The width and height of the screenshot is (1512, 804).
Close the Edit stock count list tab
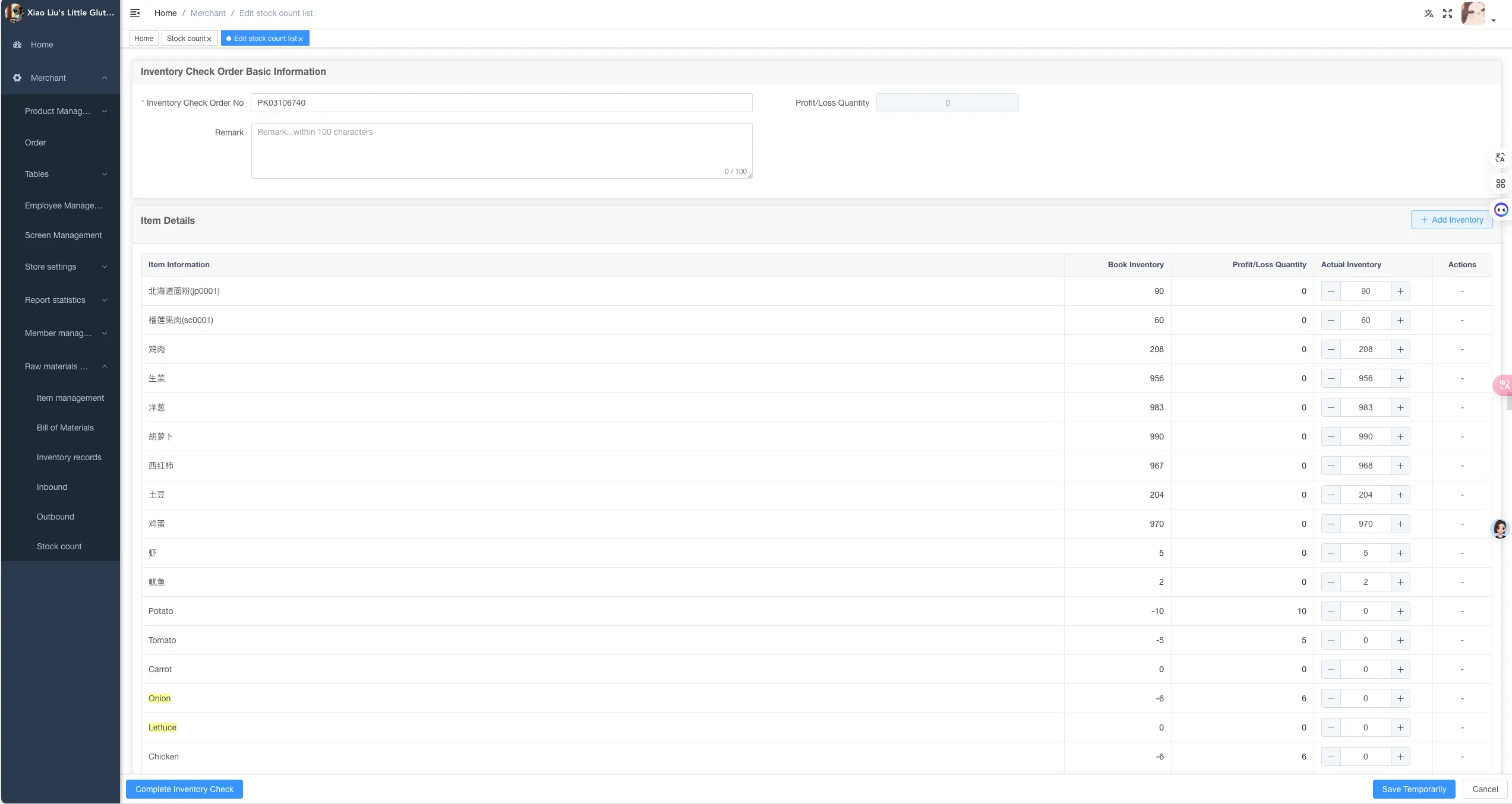point(301,39)
